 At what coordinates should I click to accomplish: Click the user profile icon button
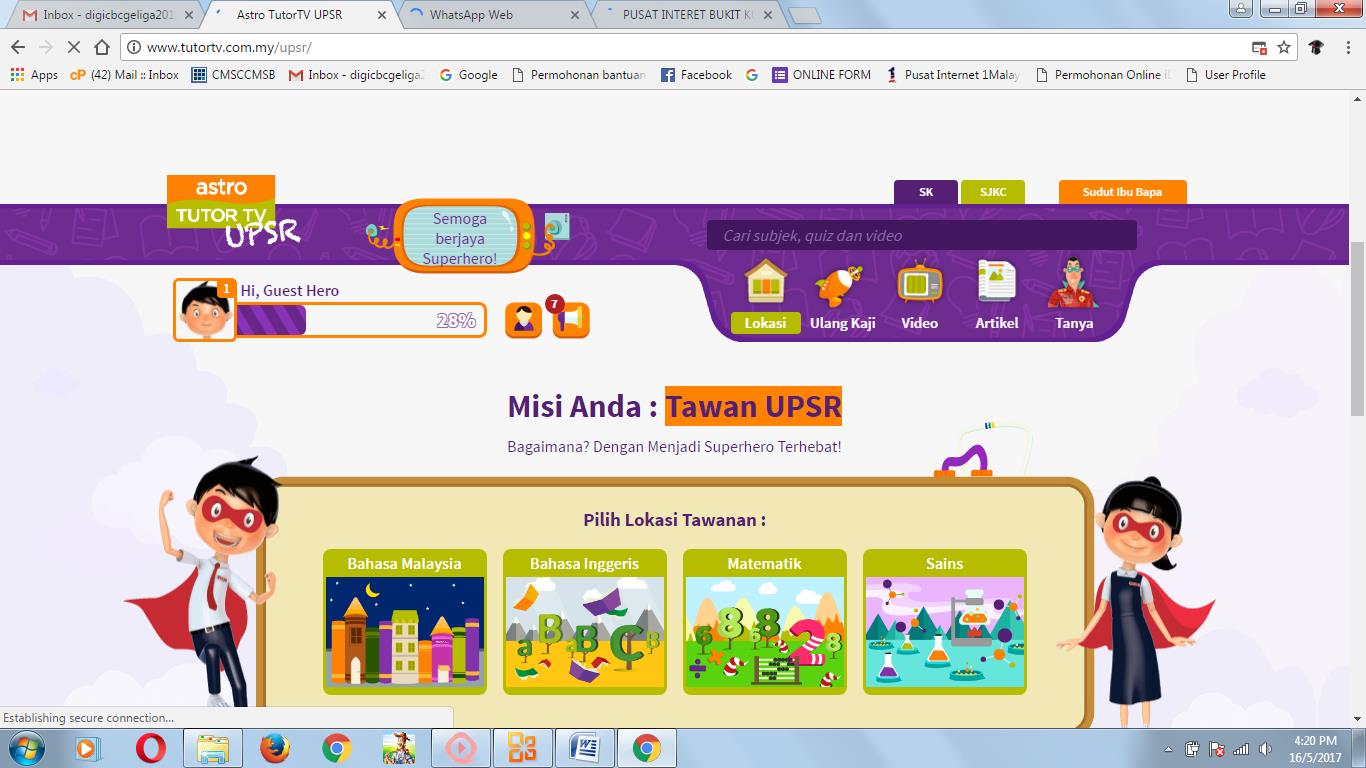click(523, 320)
